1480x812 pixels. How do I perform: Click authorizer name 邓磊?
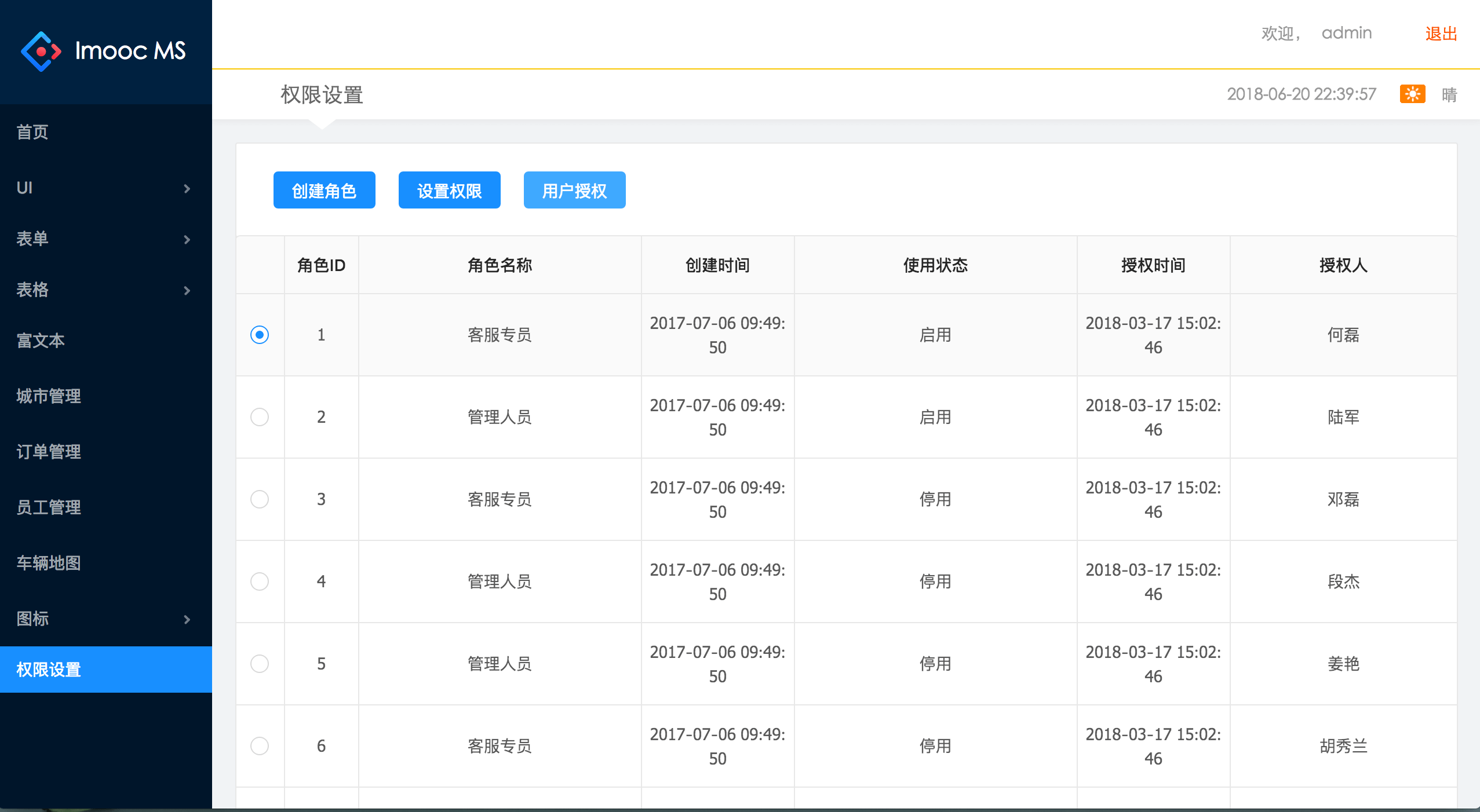[1344, 499]
